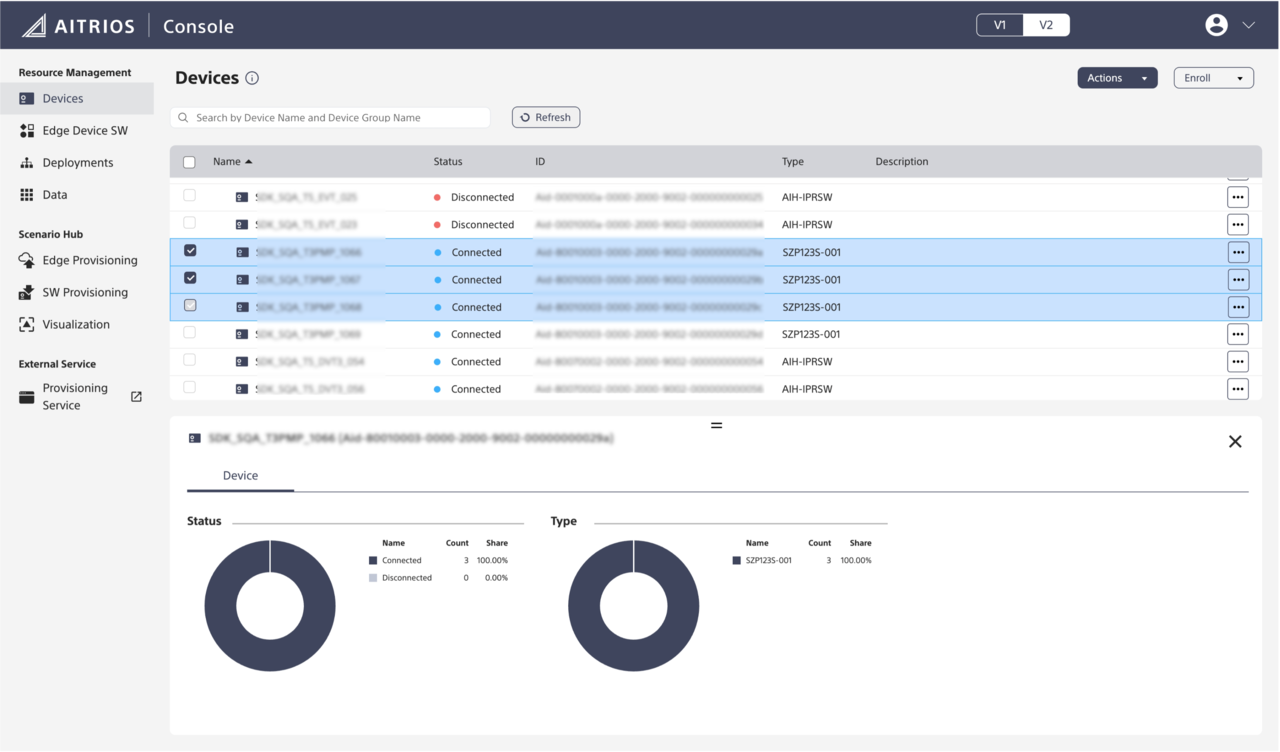The height and width of the screenshot is (752, 1280).
Task: Open Devices in the sidebar
Action: (x=77, y=98)
